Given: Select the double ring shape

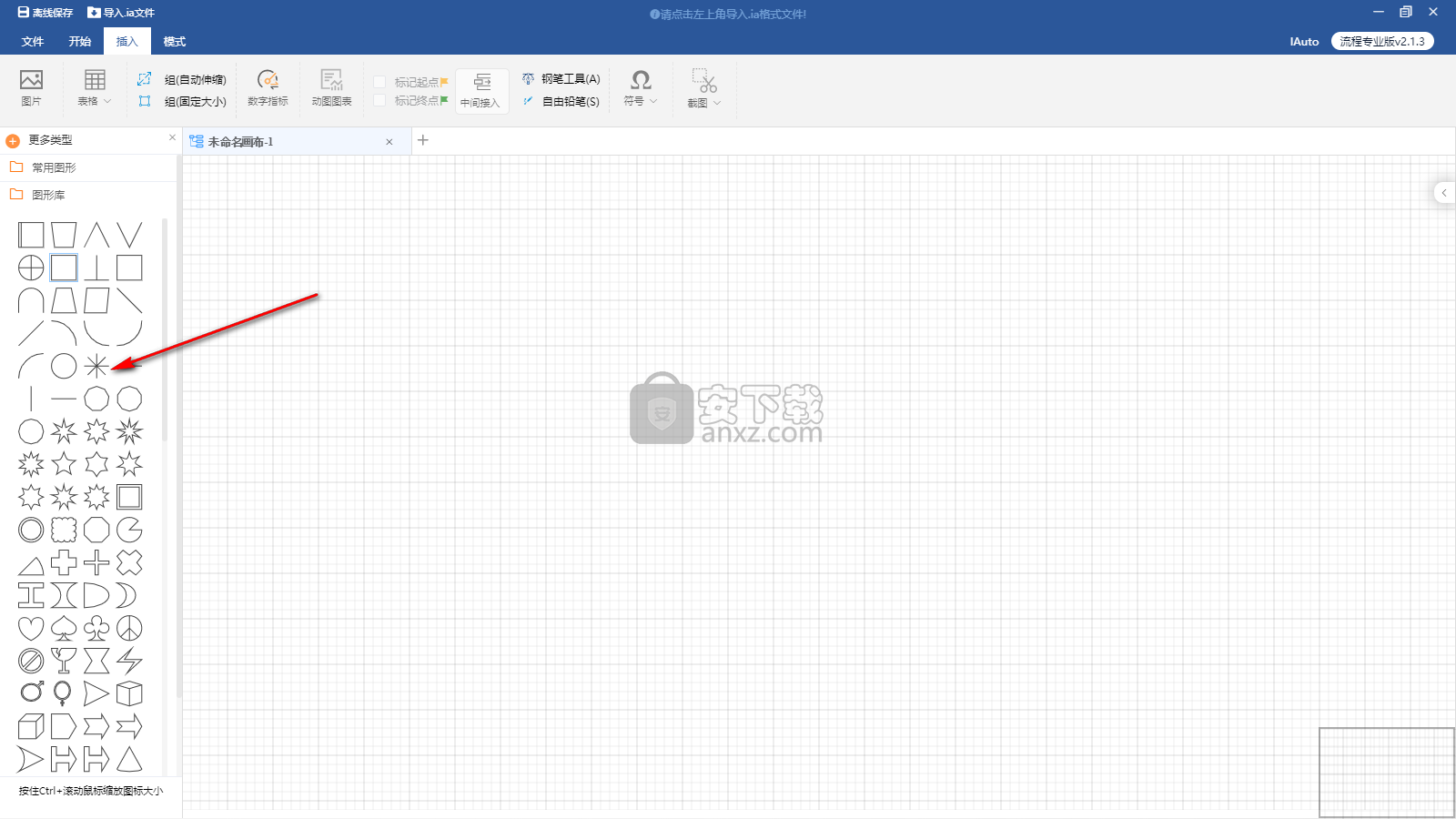Looking at the screenshot, I should click(x=31, y=530).
